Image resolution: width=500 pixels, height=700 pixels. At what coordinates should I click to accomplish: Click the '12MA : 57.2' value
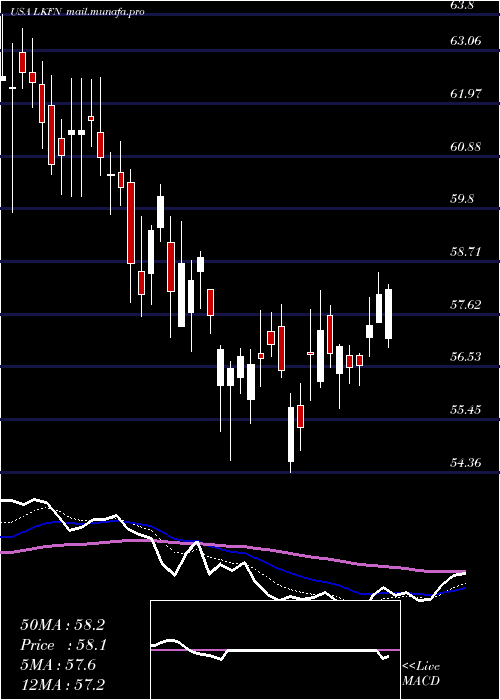coord(62,684)
